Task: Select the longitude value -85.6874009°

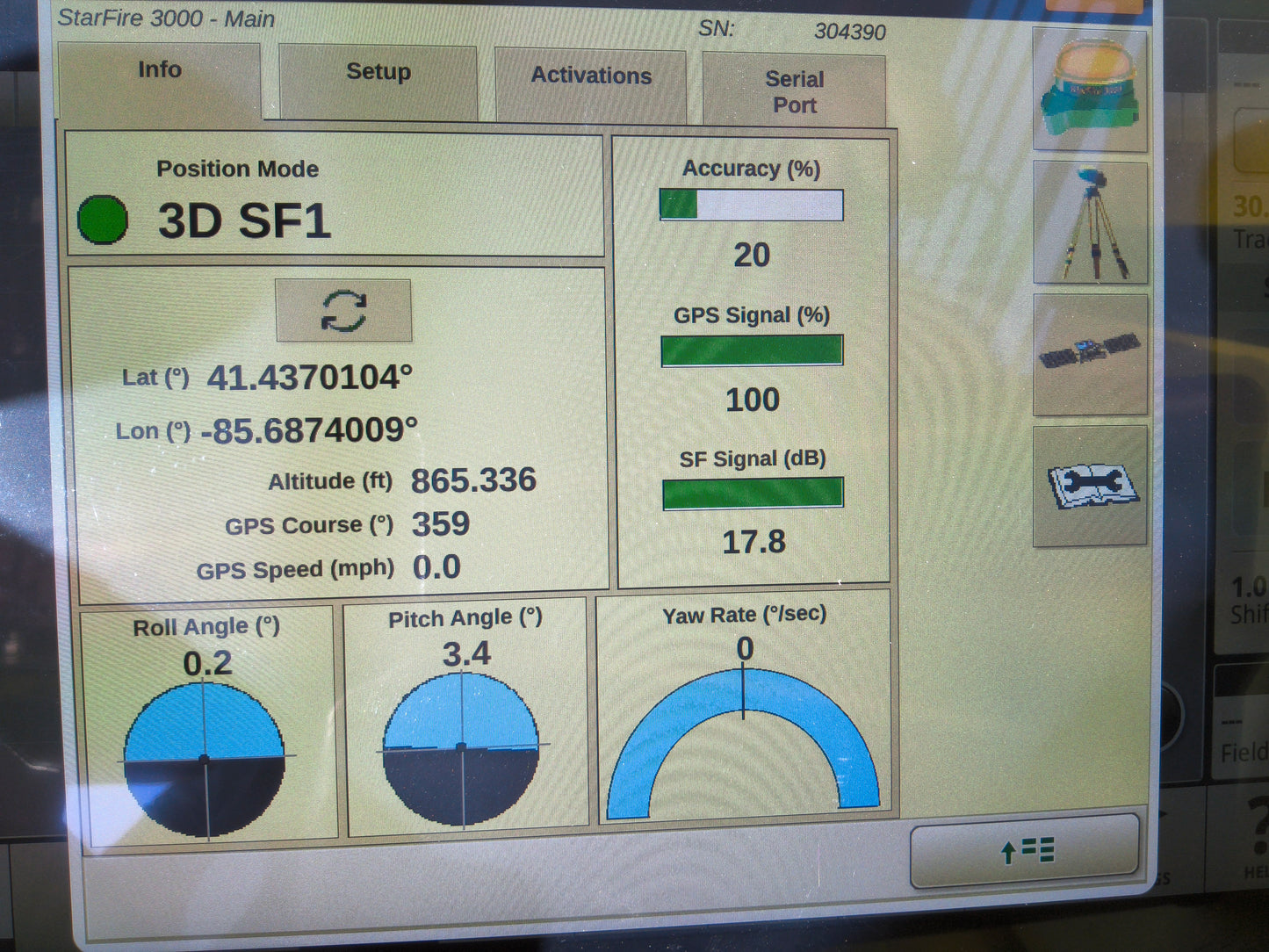Action: coord(309,430)
